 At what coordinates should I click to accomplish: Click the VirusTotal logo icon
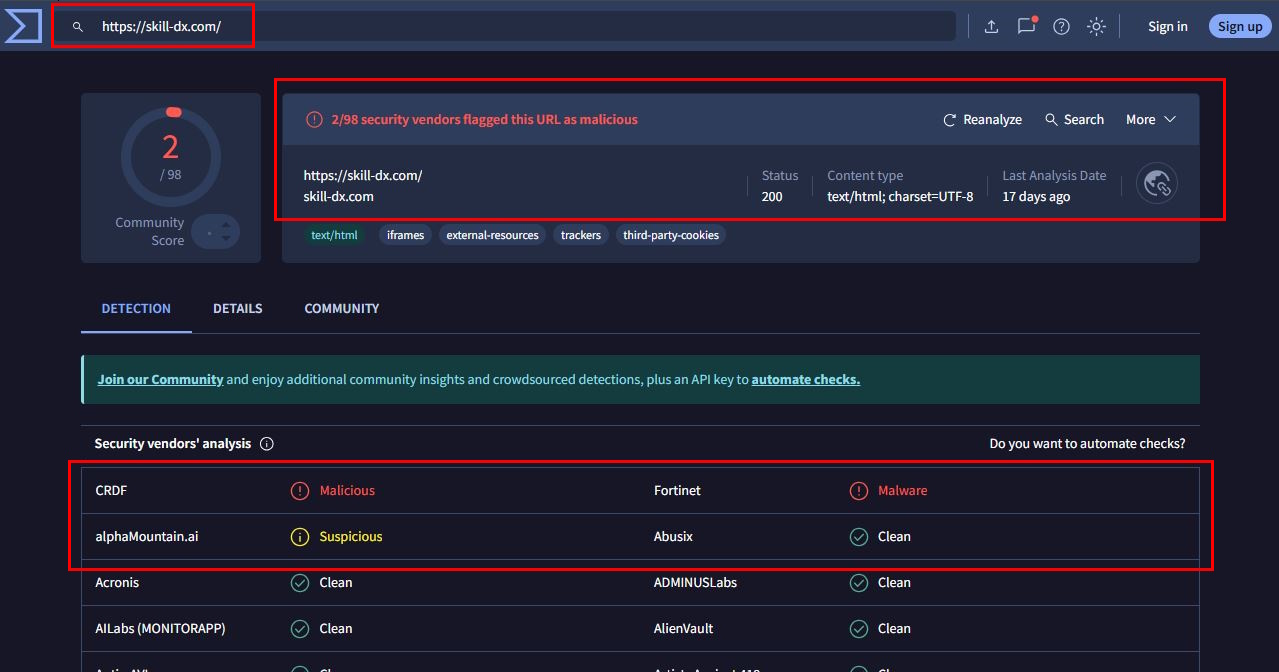tap(22, 26)
